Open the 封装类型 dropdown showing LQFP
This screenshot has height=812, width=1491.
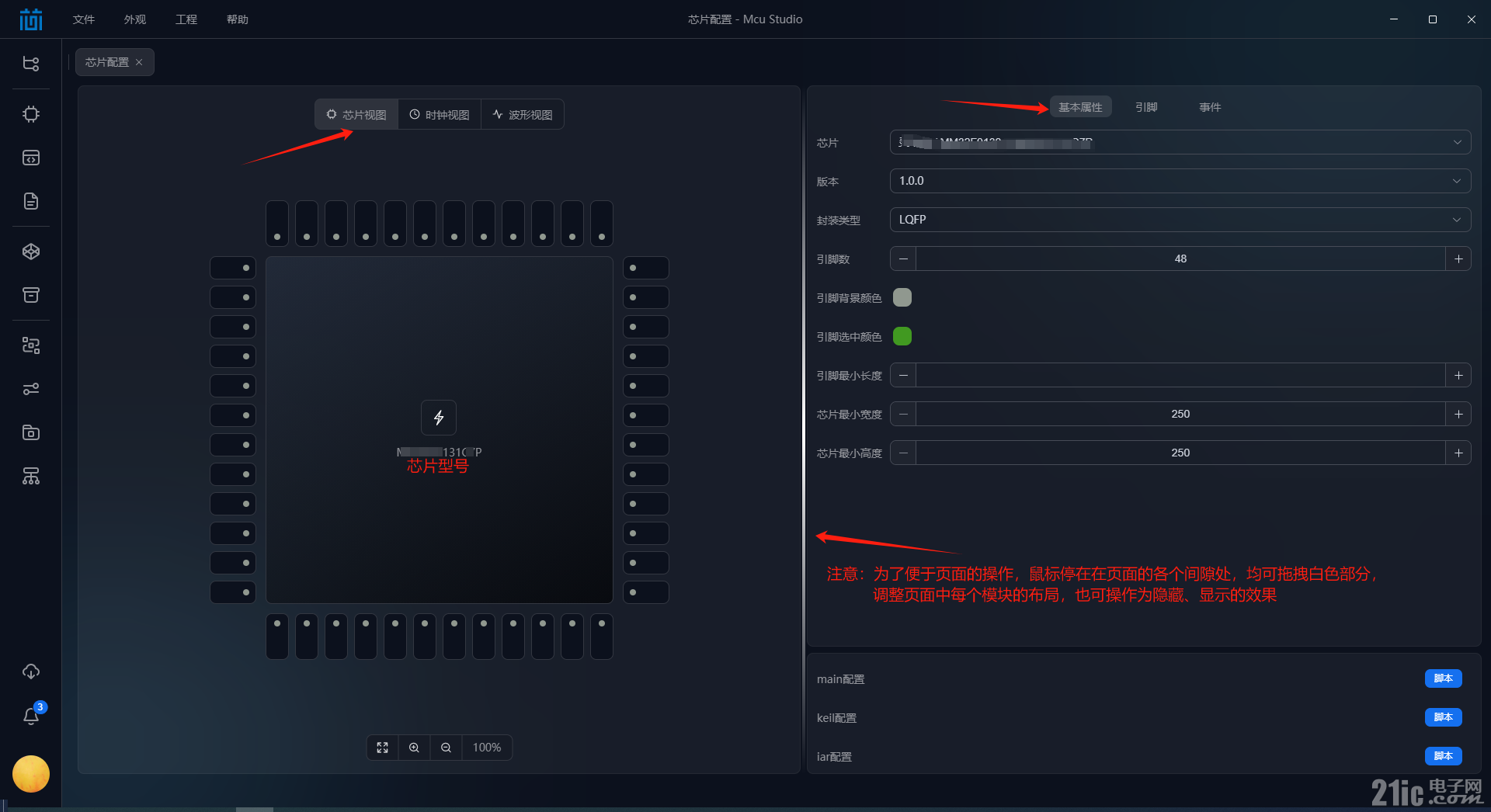(1457, 220)
